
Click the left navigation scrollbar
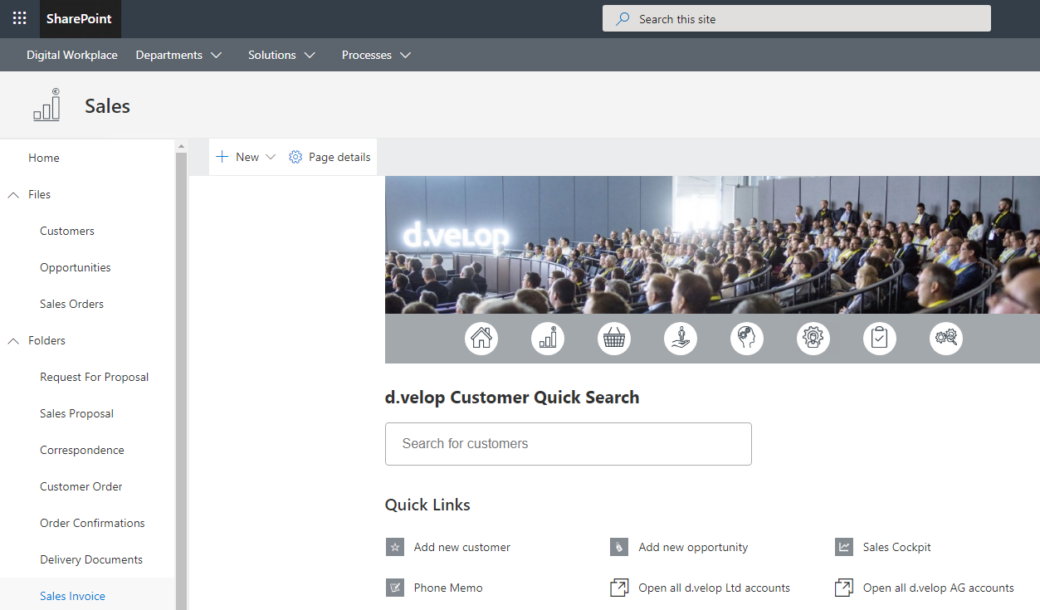(x=181, y=381)
